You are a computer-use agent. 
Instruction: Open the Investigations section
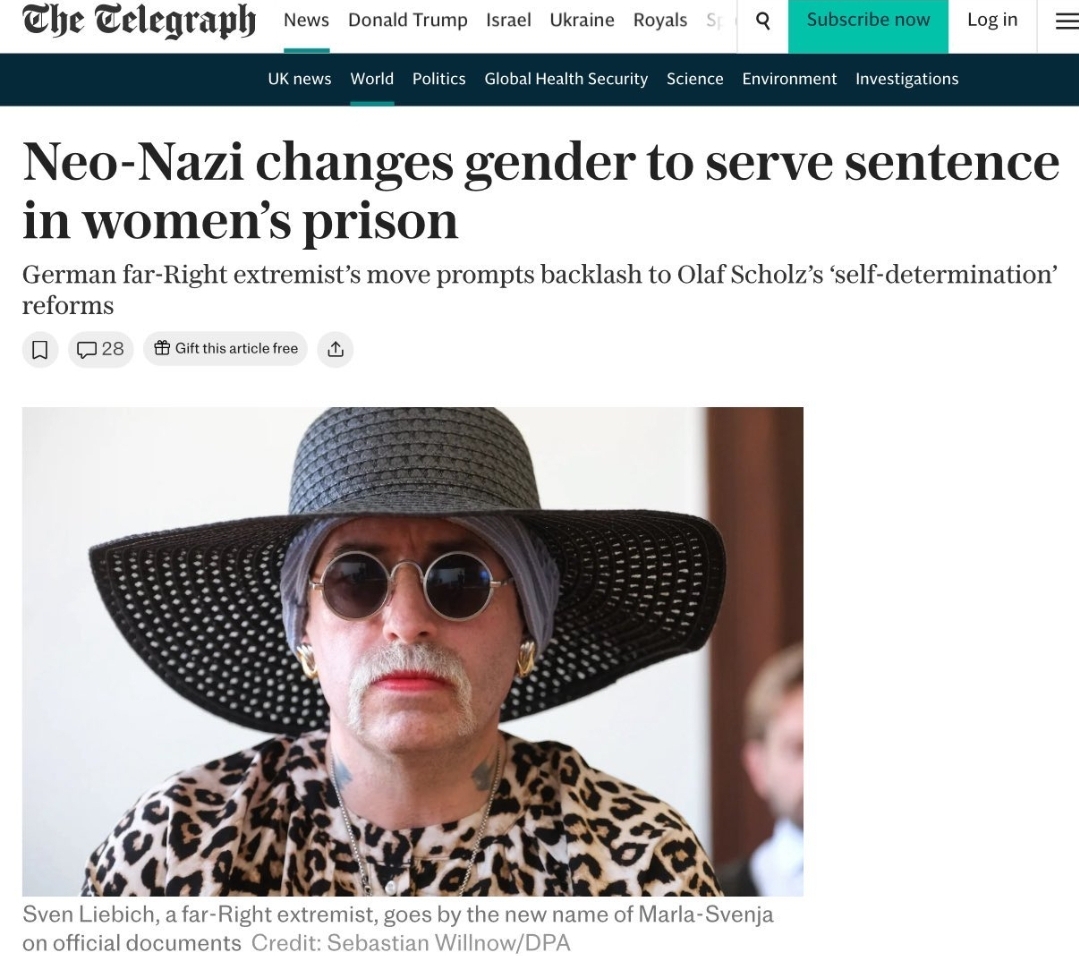pos(906,79)
